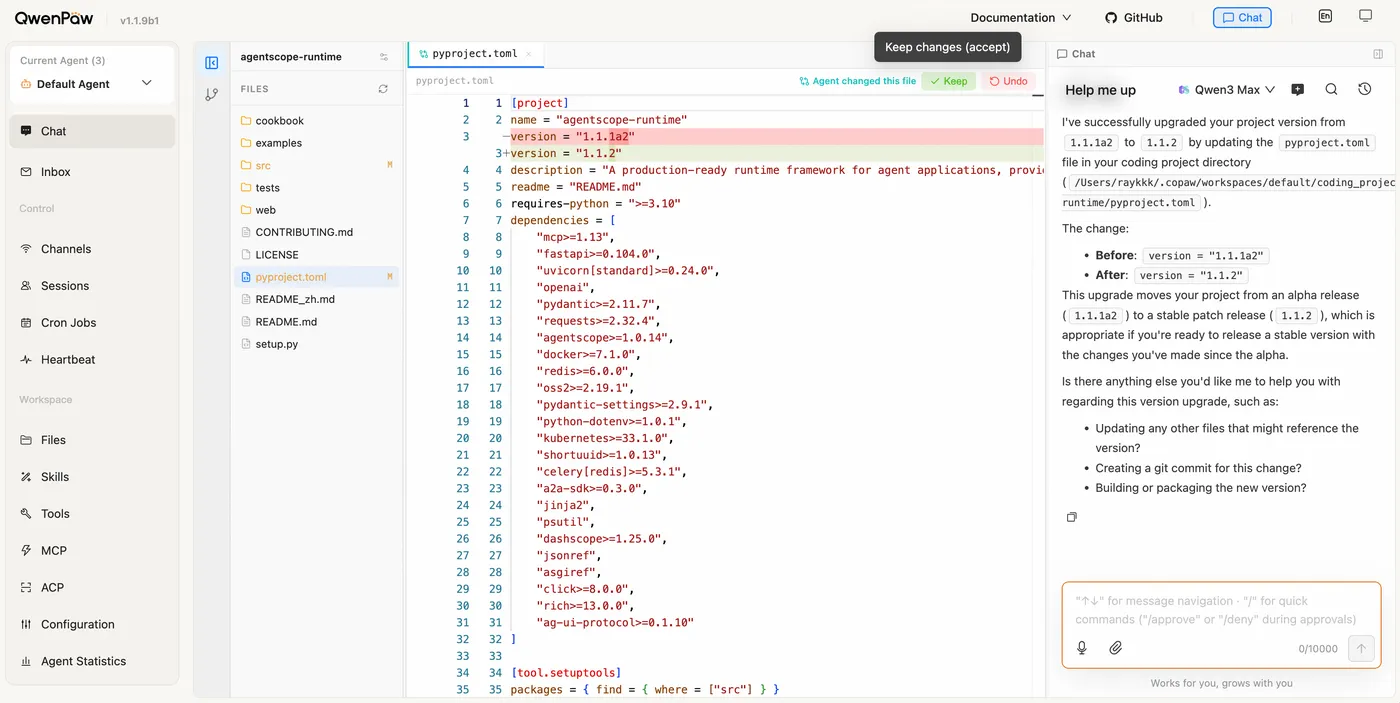
Task: Open filter settings icon beside agentscope-runtime
Action: [x=384, y=57]
